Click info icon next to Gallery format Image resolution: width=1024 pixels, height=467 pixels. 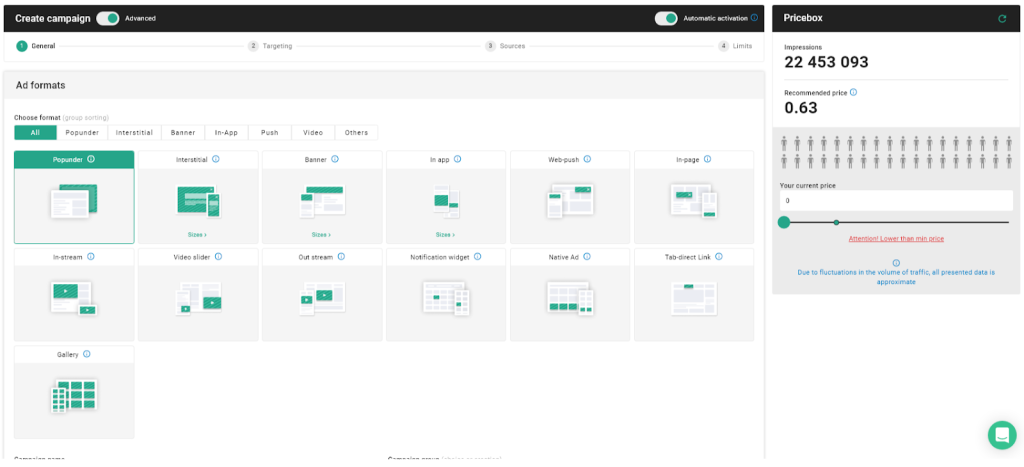87,354
